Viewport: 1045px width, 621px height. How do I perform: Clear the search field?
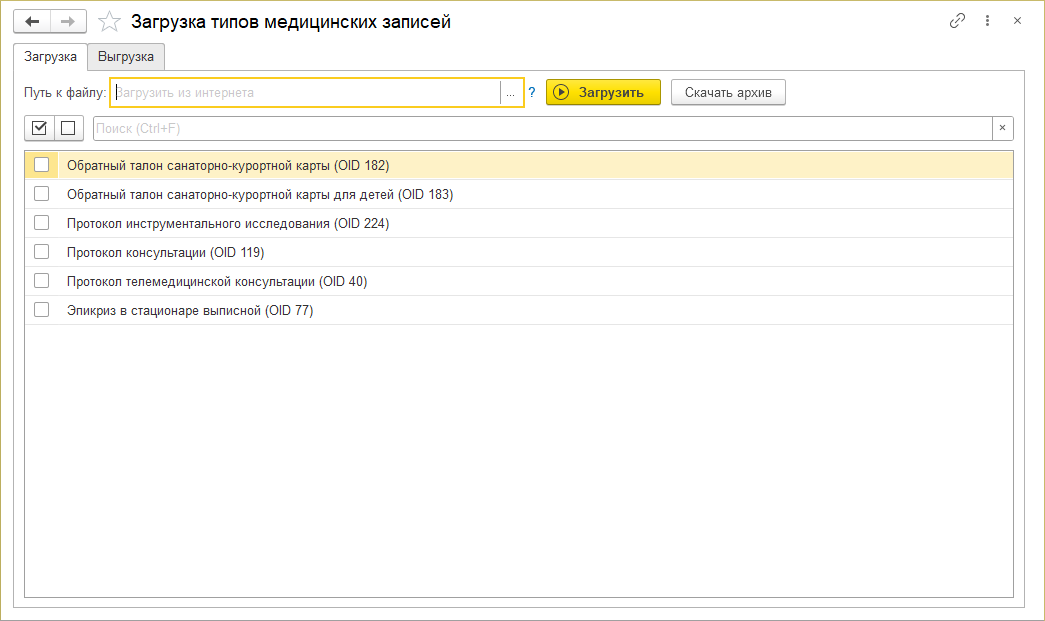pyautogui.click(x=1002, y=128)
